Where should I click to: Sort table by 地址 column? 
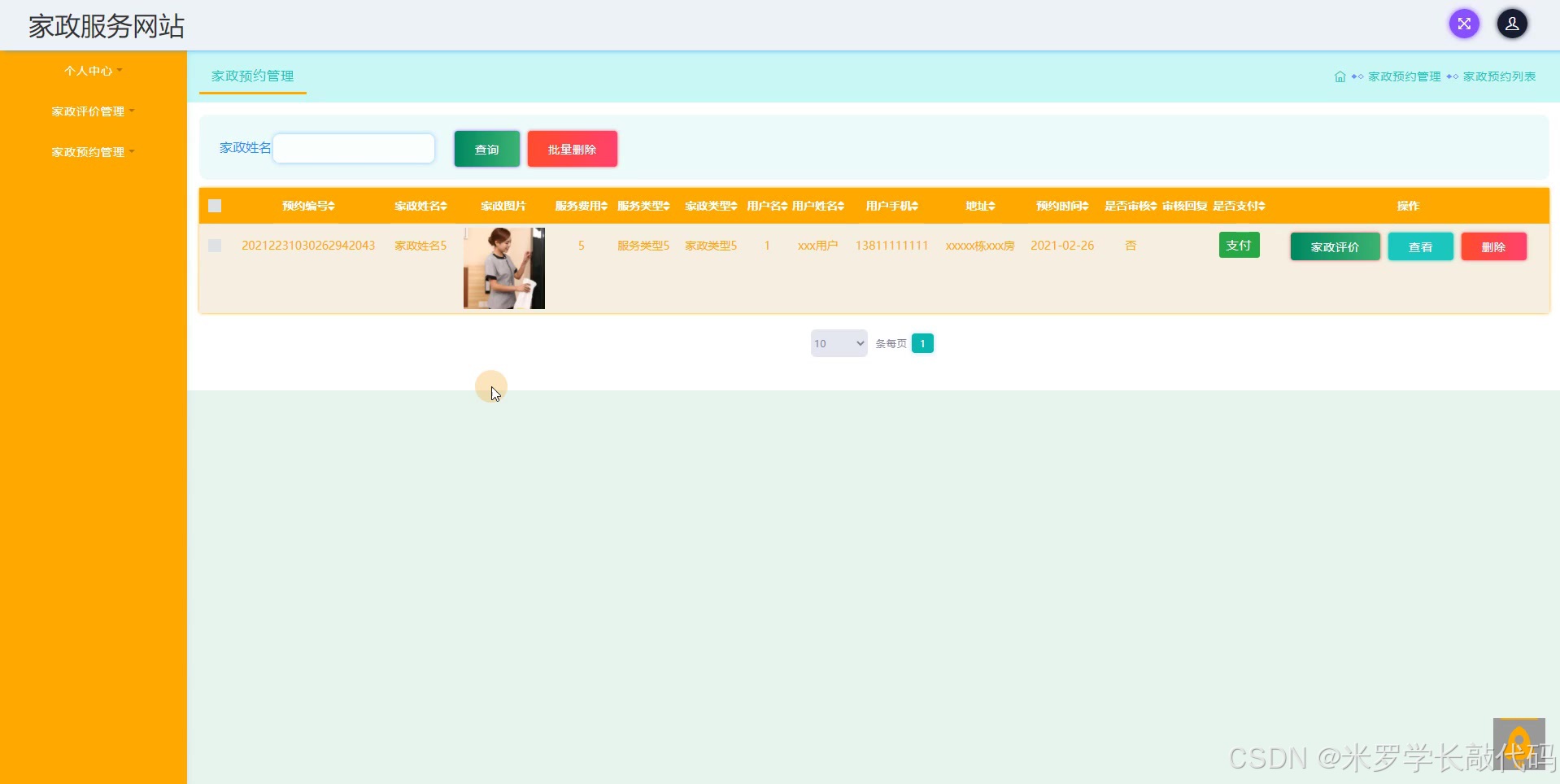980,206
